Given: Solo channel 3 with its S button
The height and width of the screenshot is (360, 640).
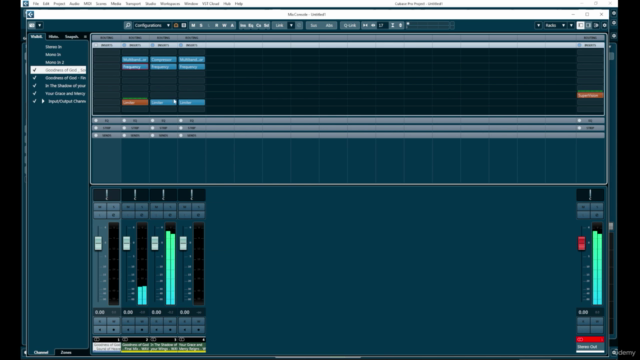Looking at the screenshot, I should 170,207.
